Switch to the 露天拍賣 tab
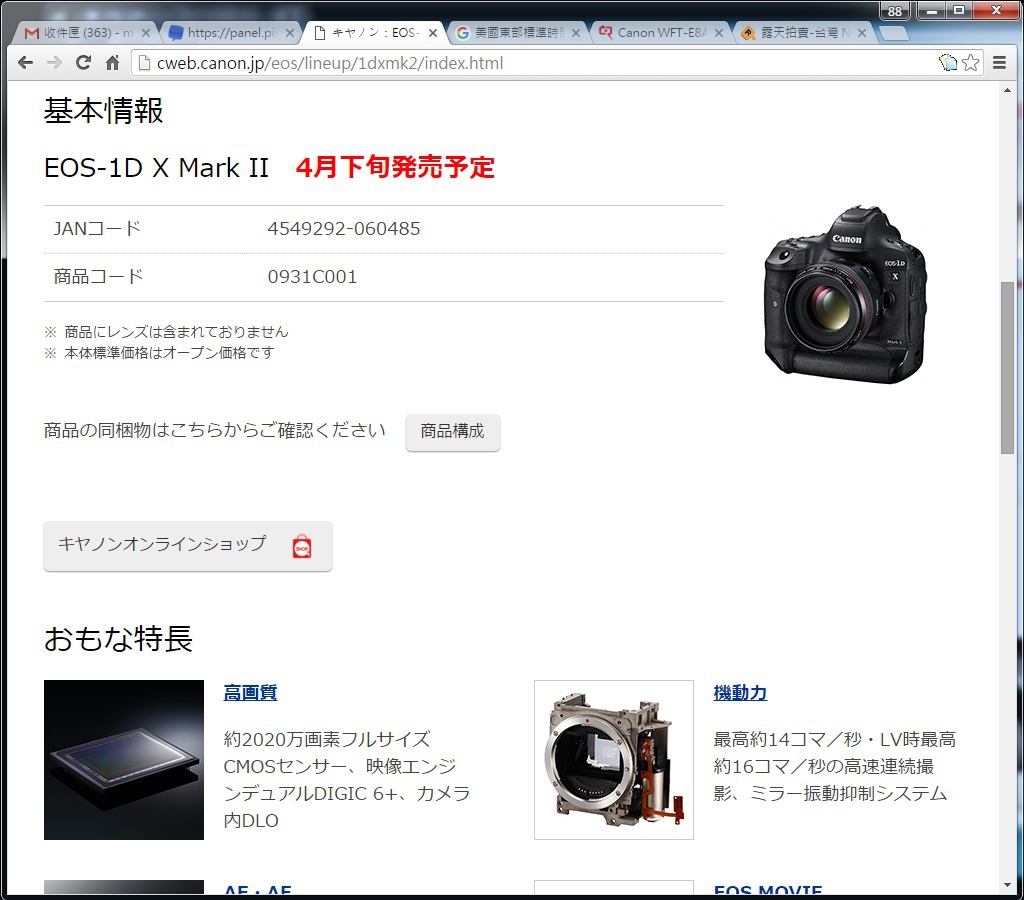The height and width of the screenshot is (900, 1024). [x=805, y=33]
